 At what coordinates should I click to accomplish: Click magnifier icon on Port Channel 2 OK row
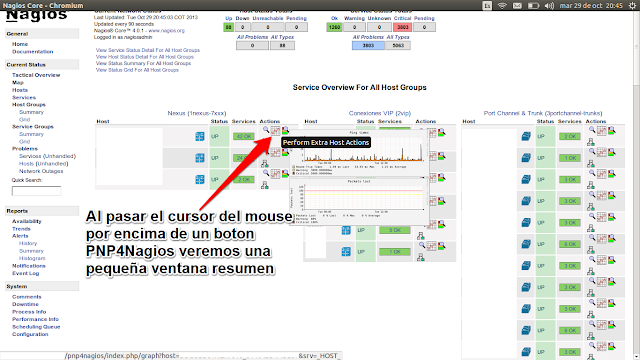(x=592, y=130)
